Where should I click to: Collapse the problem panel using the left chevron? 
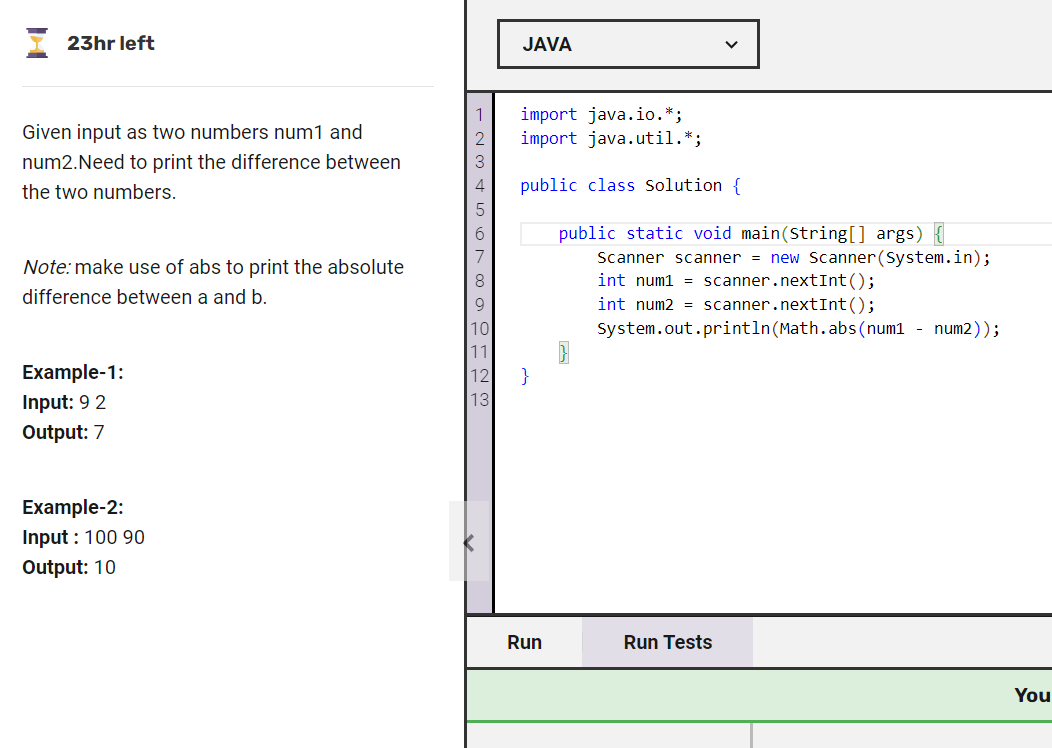click(469, 542)
